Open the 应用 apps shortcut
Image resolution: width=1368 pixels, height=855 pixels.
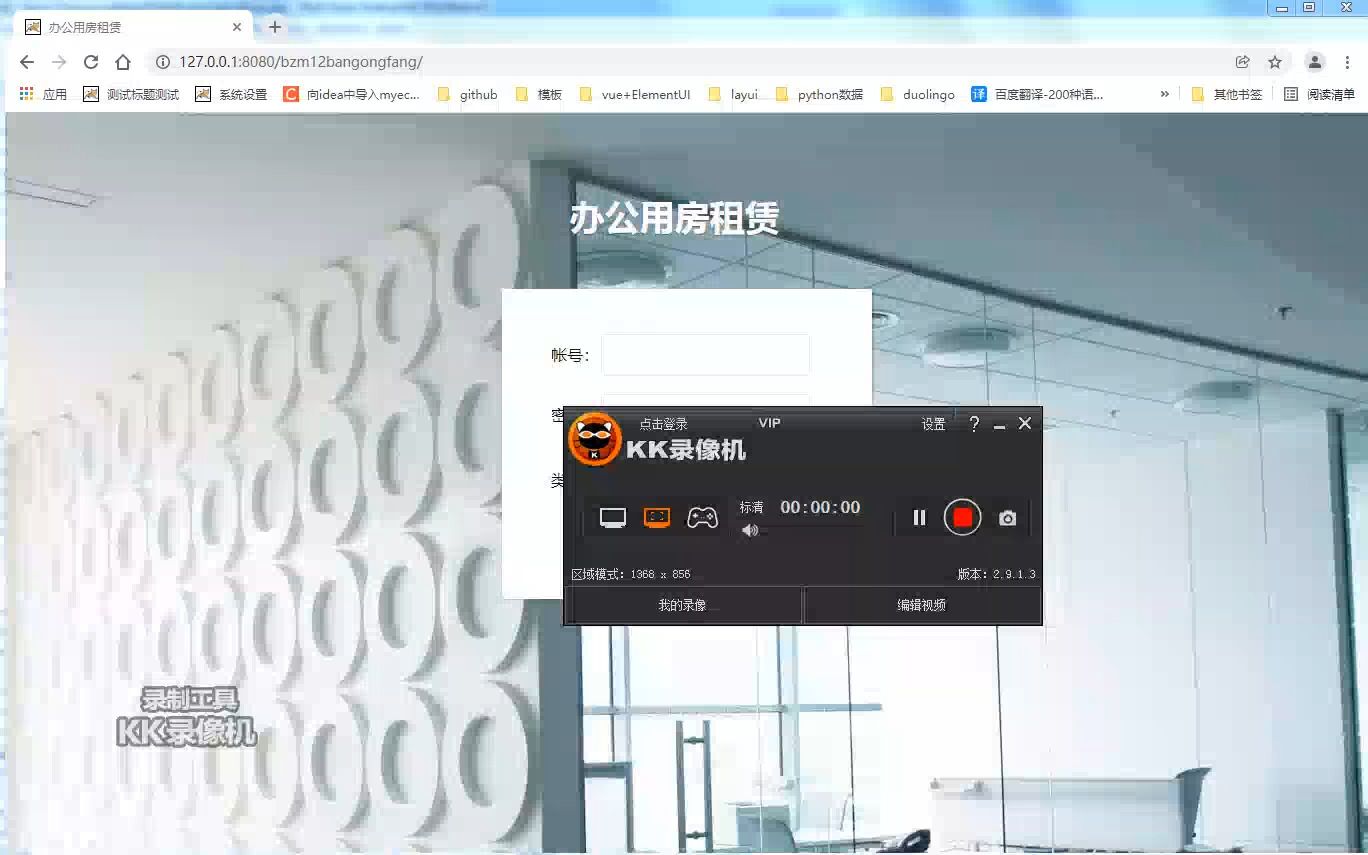point(43,95)
